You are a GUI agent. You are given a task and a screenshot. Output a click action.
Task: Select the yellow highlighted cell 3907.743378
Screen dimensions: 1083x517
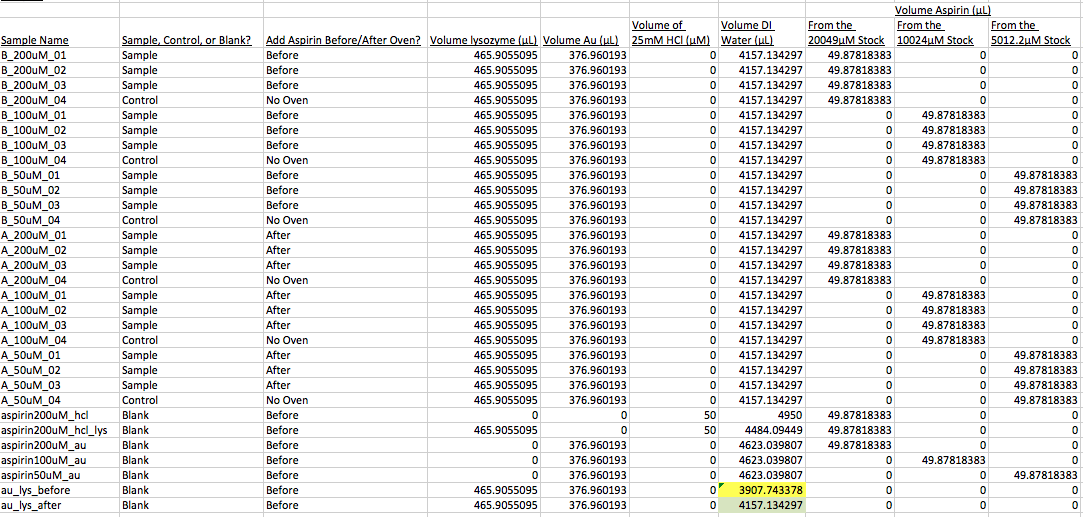pyautogui.click(x=762, y=490)
